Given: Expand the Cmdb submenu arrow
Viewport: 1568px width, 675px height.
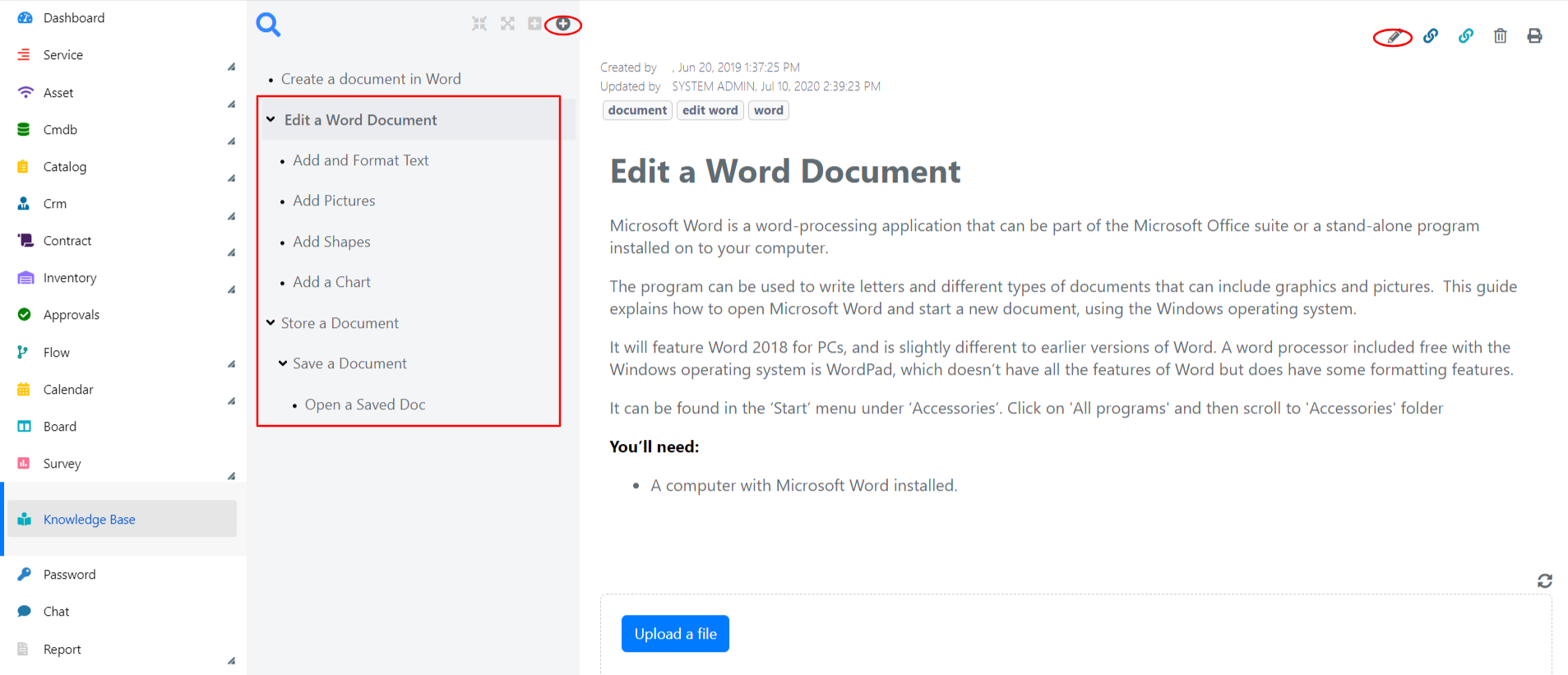Looking at the screenshot, I should click(231, 141).
